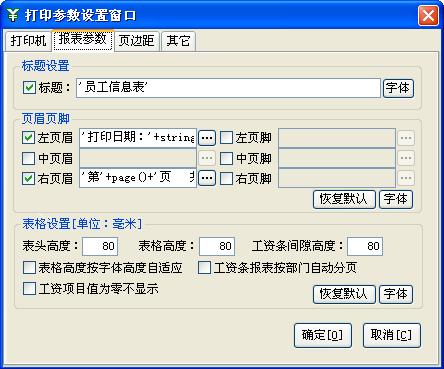444x369 pixels.
Task: Click the title field containing '员工信息表'
Action: click(x=228, y=88)
